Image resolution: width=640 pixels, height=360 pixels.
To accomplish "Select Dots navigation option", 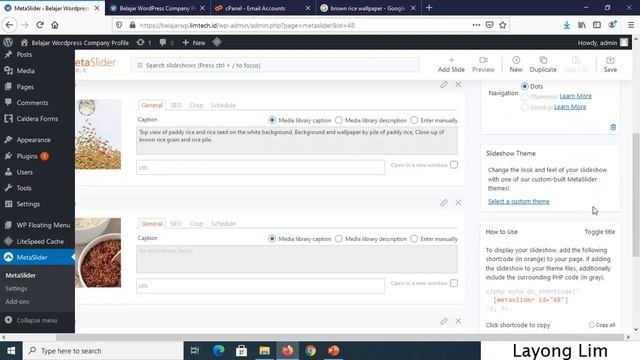I will pyautogui.click(x=524, y=86).
